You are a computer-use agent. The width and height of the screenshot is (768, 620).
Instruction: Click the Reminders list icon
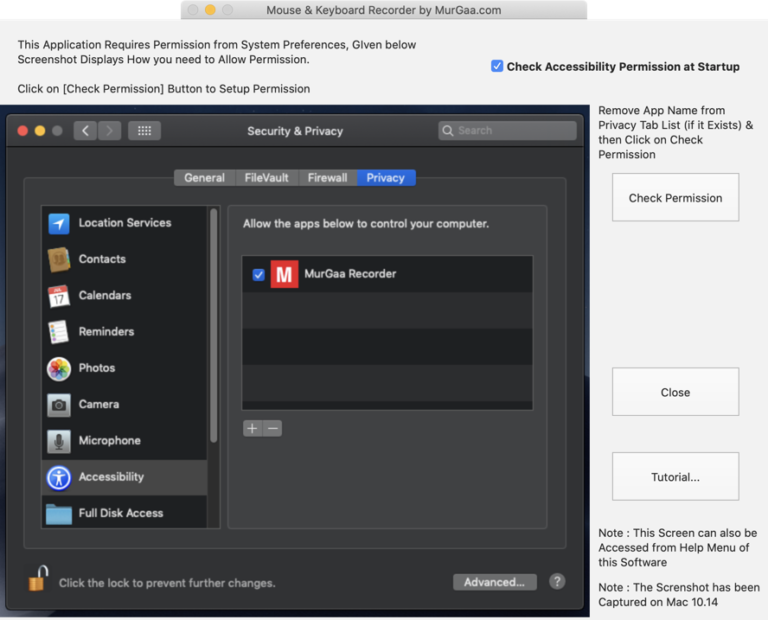click(59, 332)
